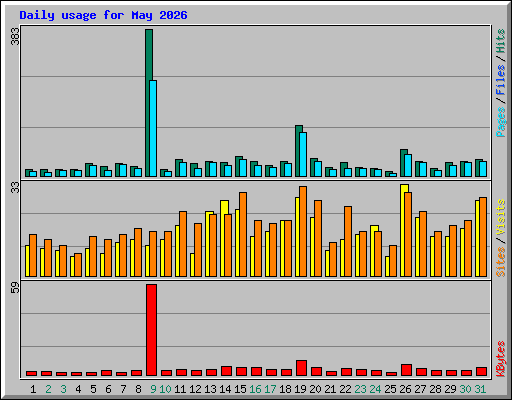Select day label 20 on the axis

(x=315, y=389)
